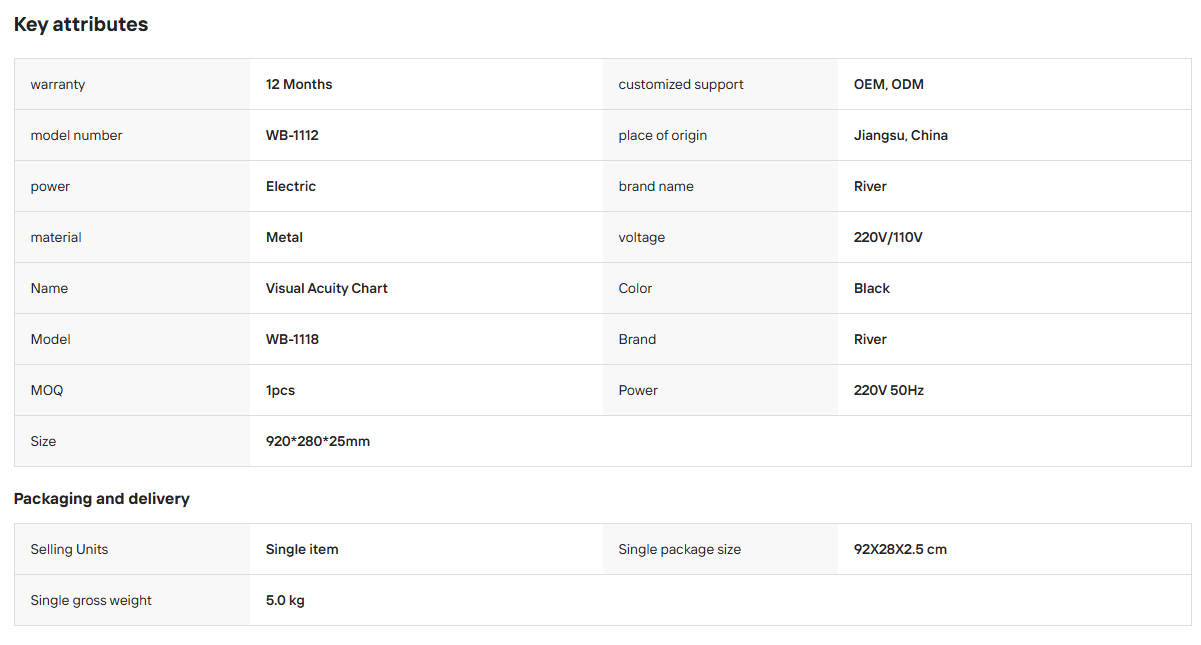Screen dimensions: 1201x645
Task: Click the Packaging and delivery heading
Action: pyautogui.click(x=102, y=498)
